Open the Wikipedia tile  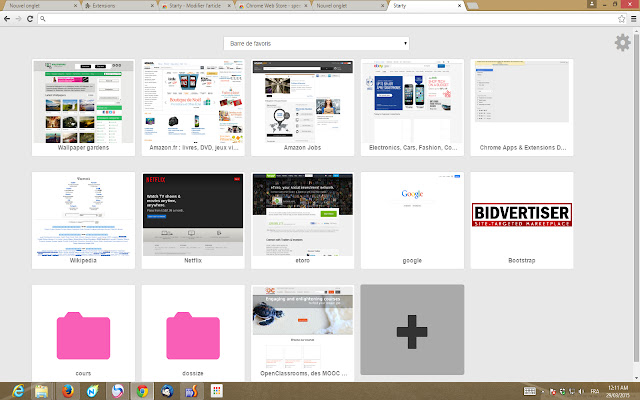pos(83,220)
